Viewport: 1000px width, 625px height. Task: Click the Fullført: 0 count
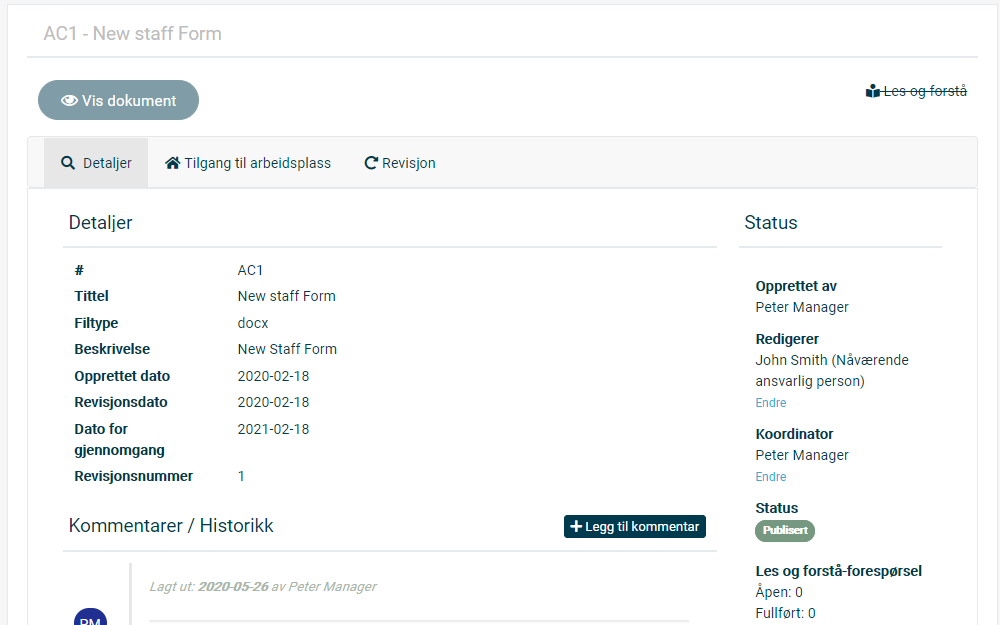(x=785, y=613)
